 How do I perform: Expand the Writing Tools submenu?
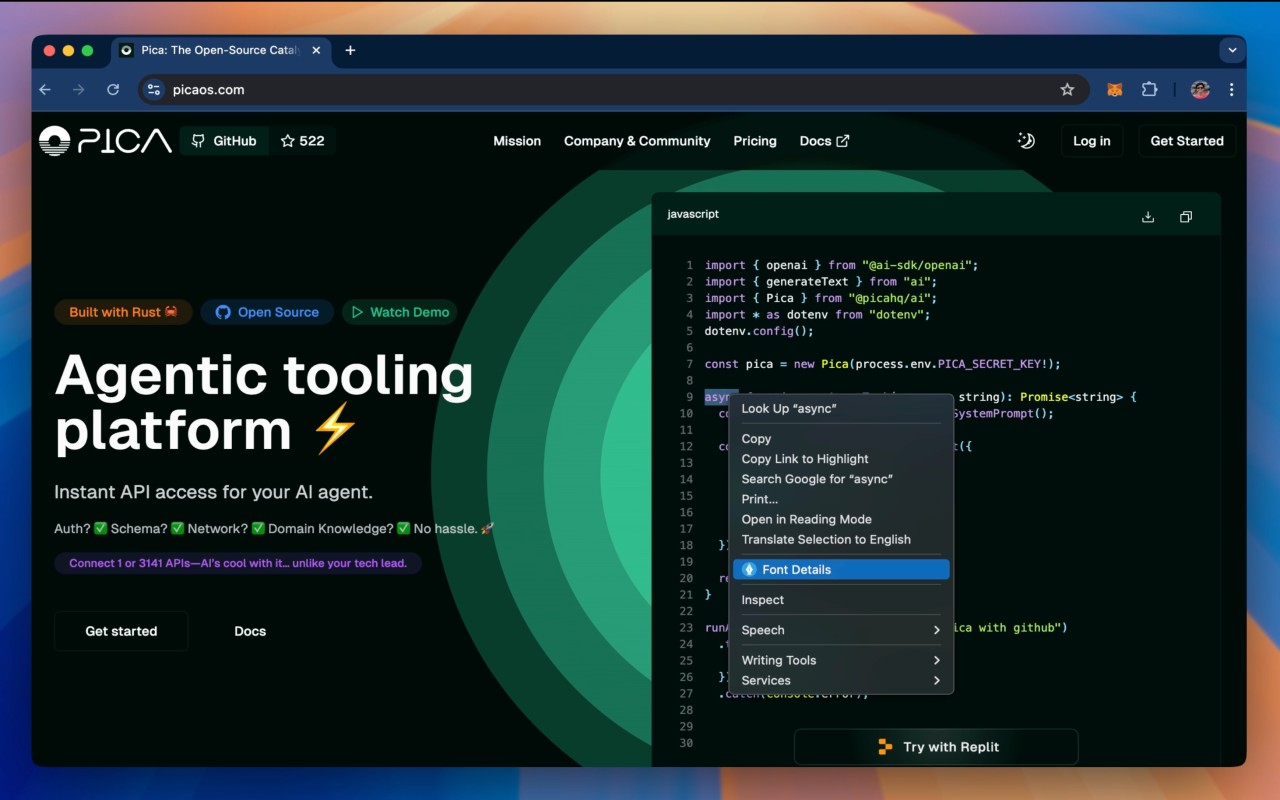click(x=841, y=660)
